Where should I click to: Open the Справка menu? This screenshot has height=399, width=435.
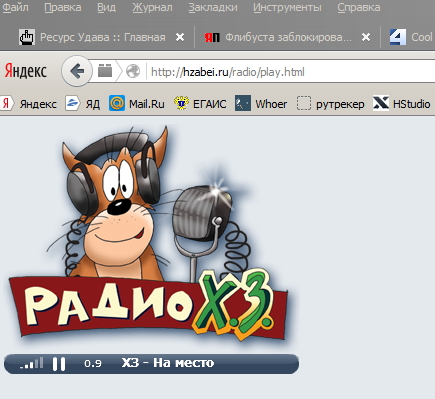[359, 7]
